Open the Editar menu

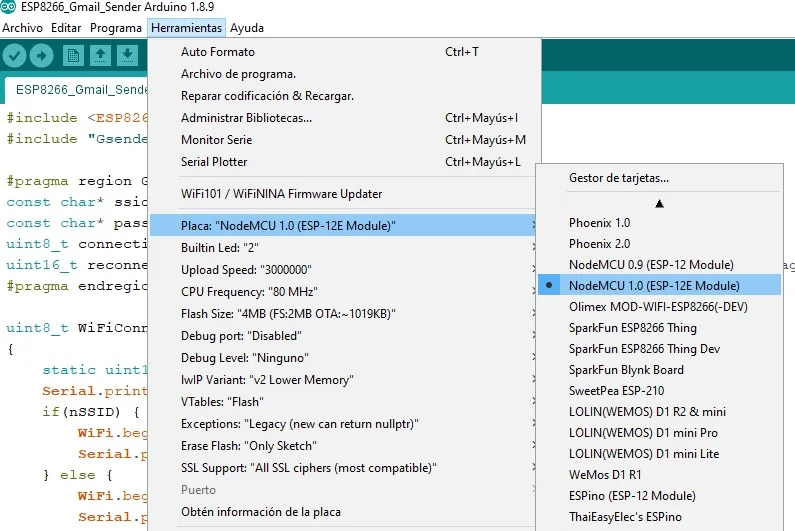66,28
